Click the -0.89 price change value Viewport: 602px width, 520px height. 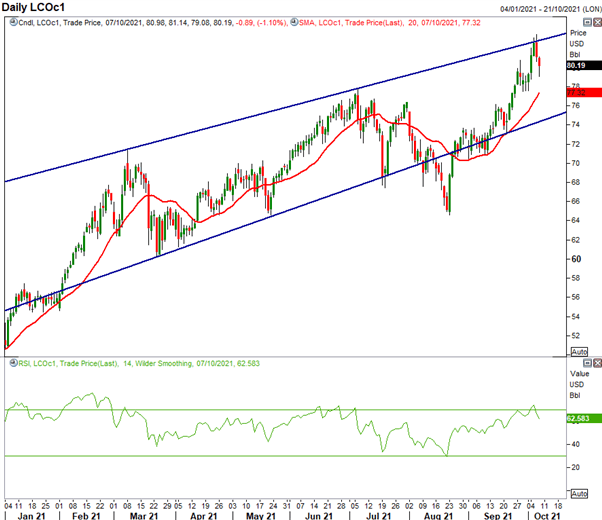(245, 23)
